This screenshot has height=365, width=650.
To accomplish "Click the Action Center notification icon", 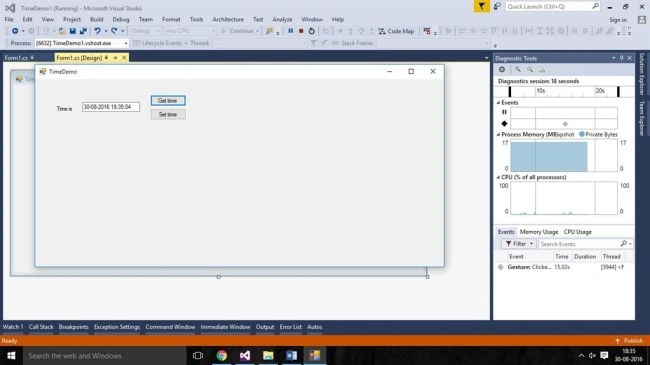I will tap(604, 355).
